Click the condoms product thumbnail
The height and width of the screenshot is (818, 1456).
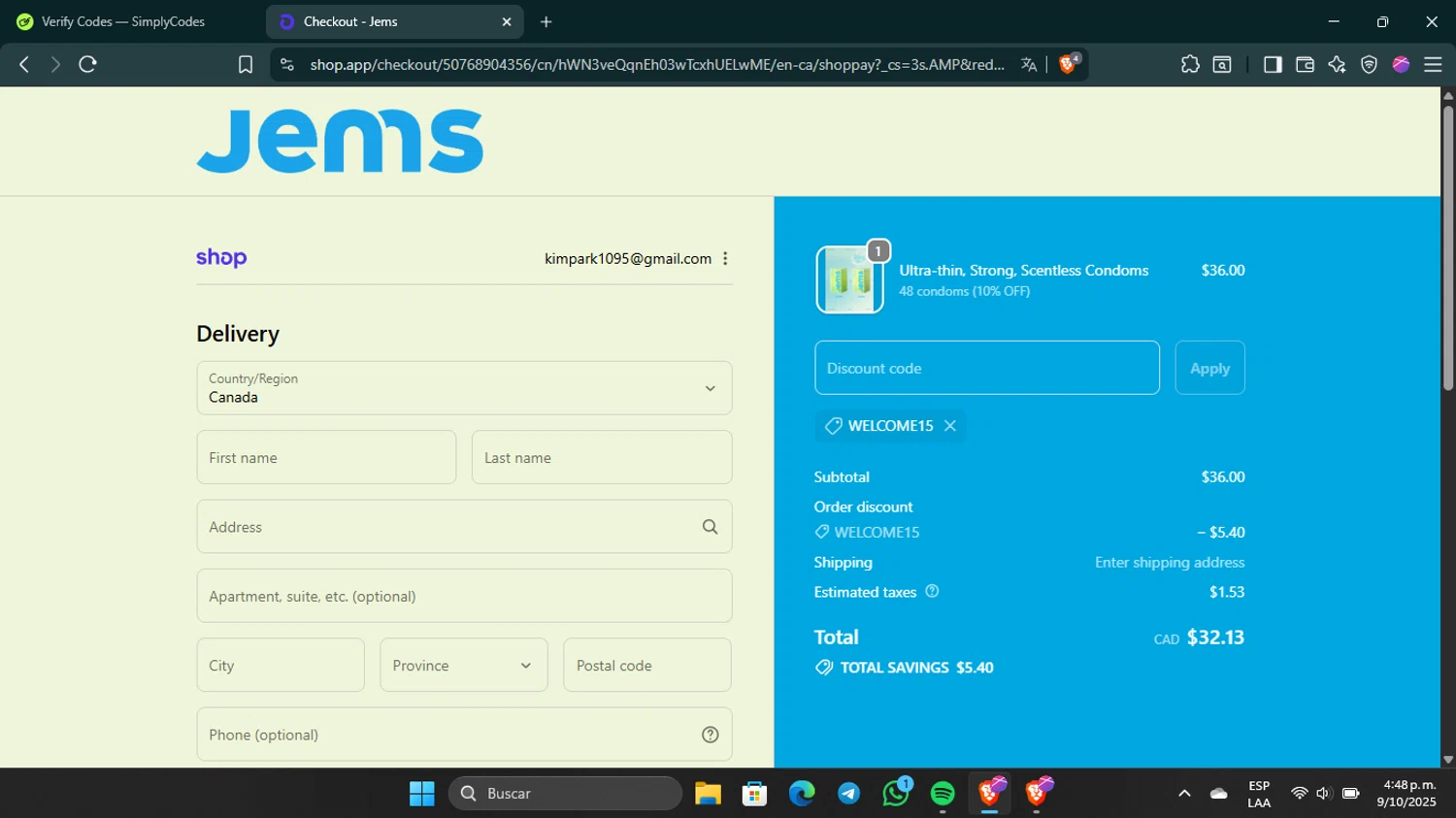point(849,279)
